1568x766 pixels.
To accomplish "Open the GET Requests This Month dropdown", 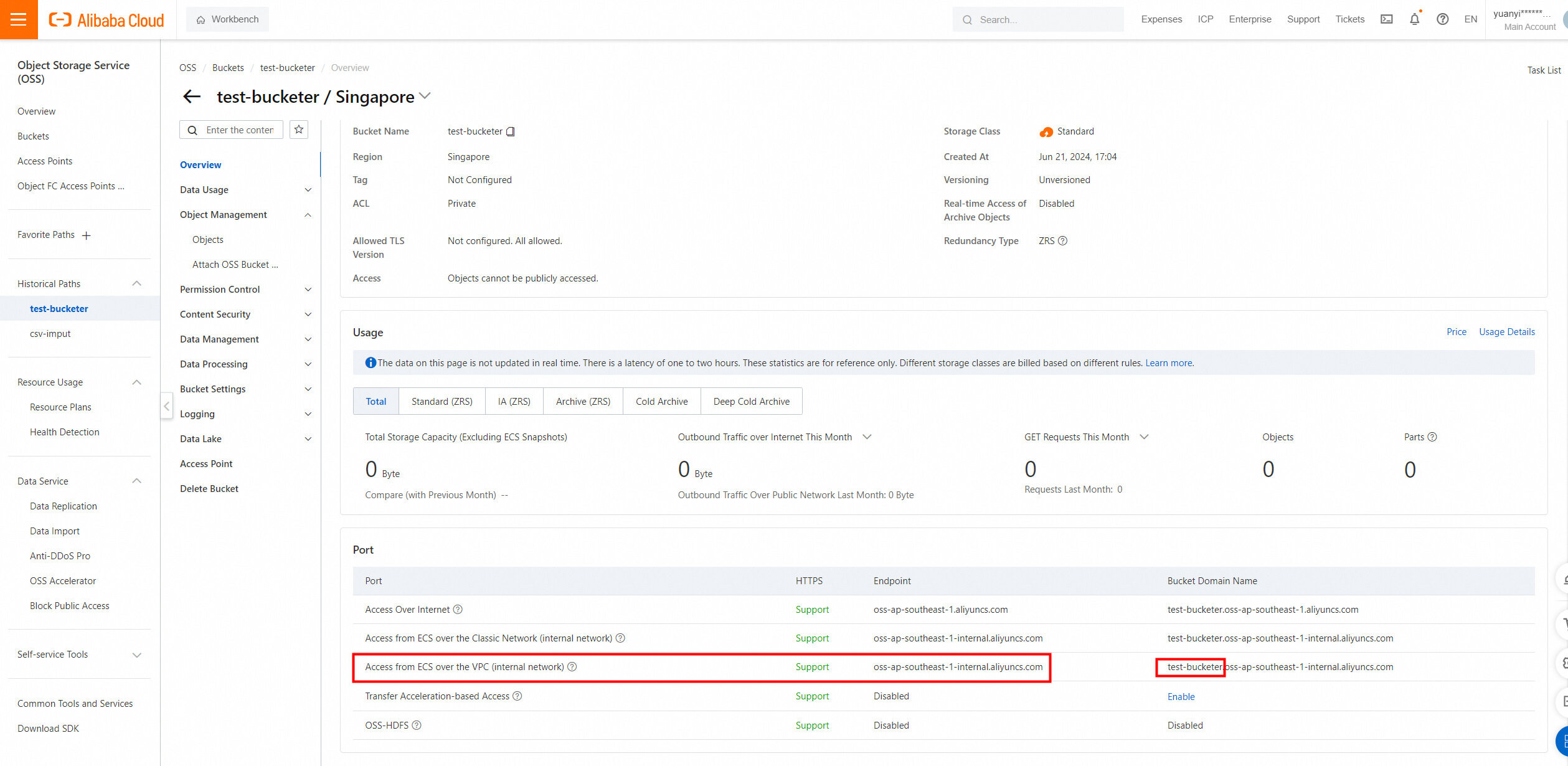I will pyautogui.click(x=1144, y=437).
